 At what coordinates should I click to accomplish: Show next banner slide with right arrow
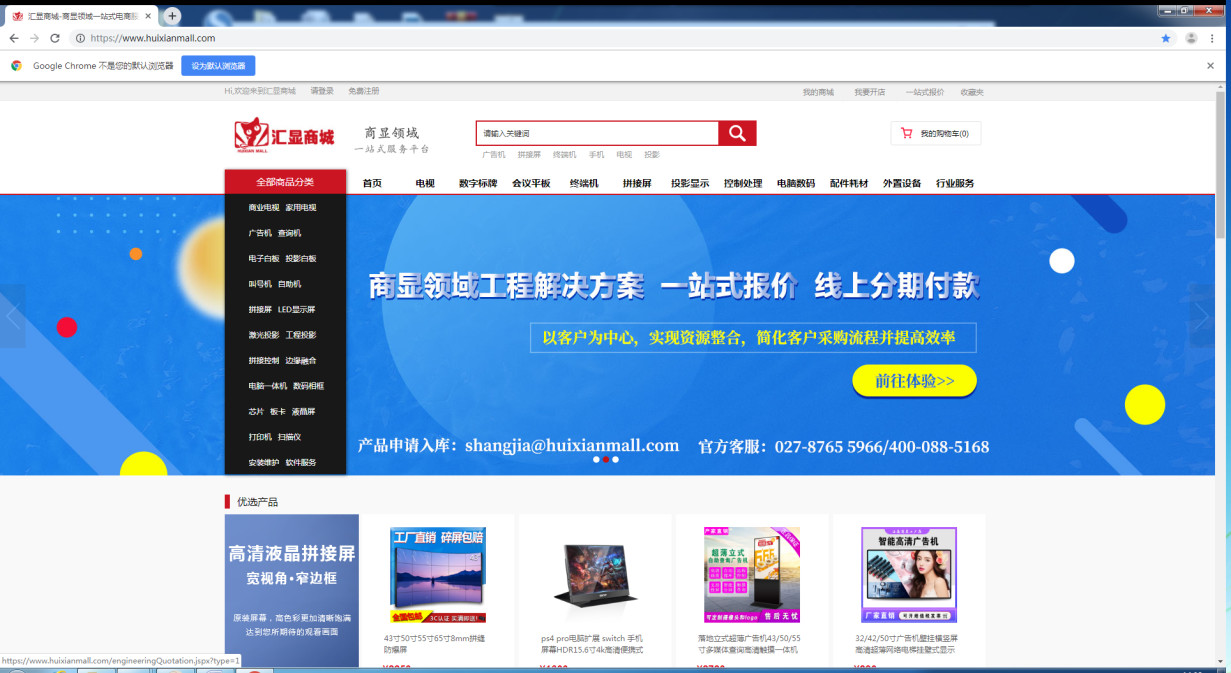tap(1202, 316)
